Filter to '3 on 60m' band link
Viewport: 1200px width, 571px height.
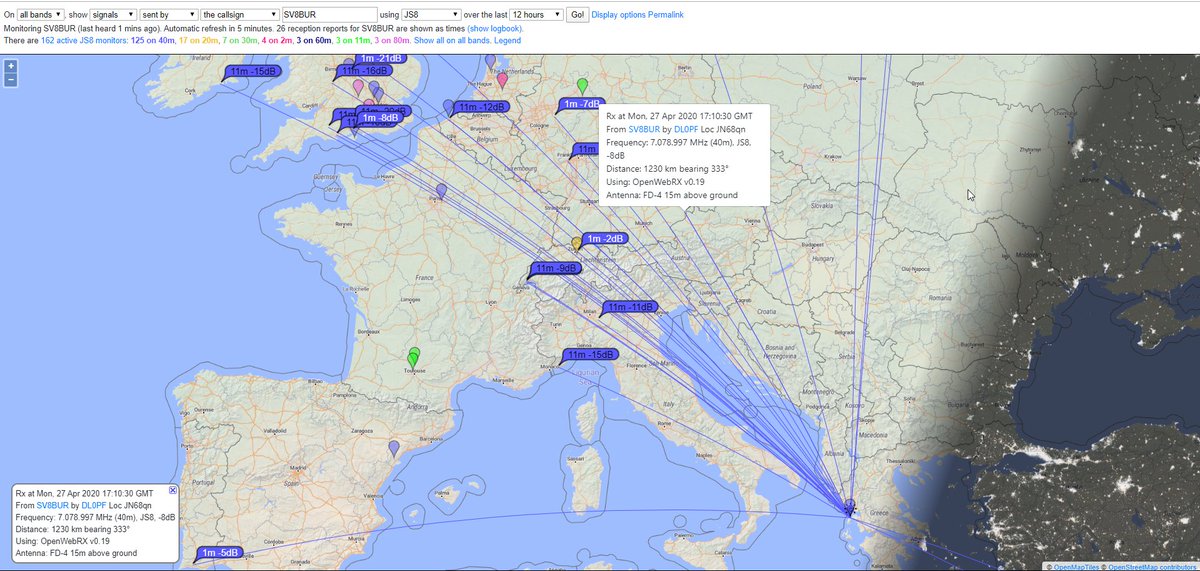coord(315,40)
